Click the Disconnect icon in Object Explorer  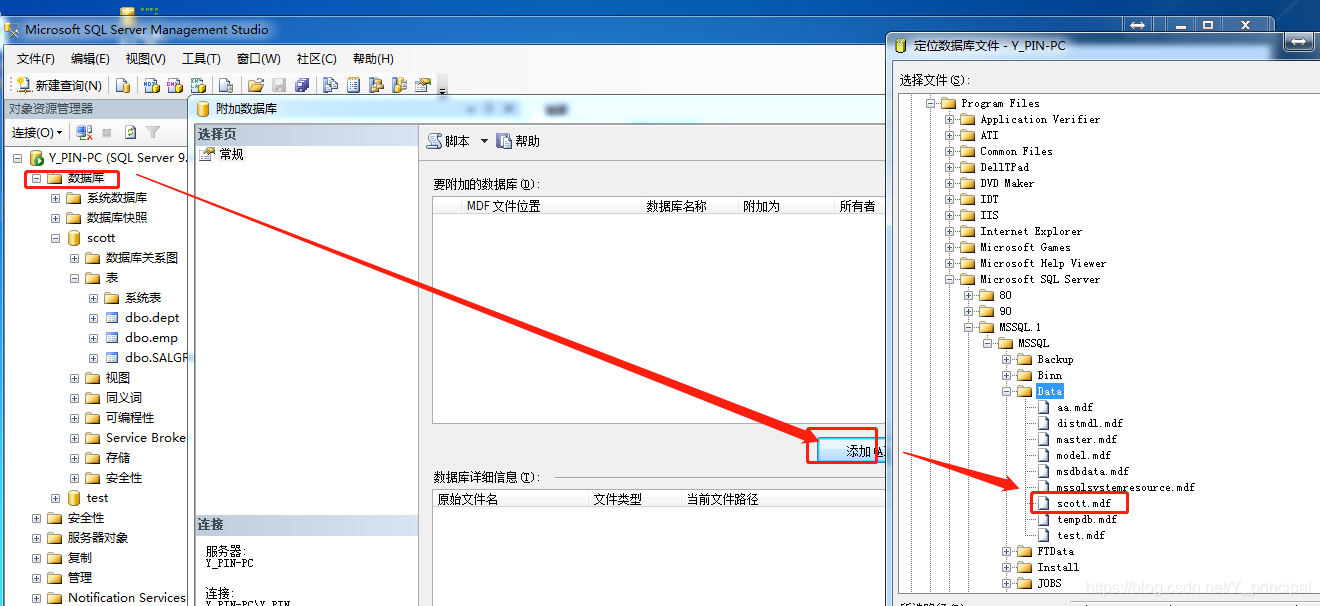click(84, 132)
